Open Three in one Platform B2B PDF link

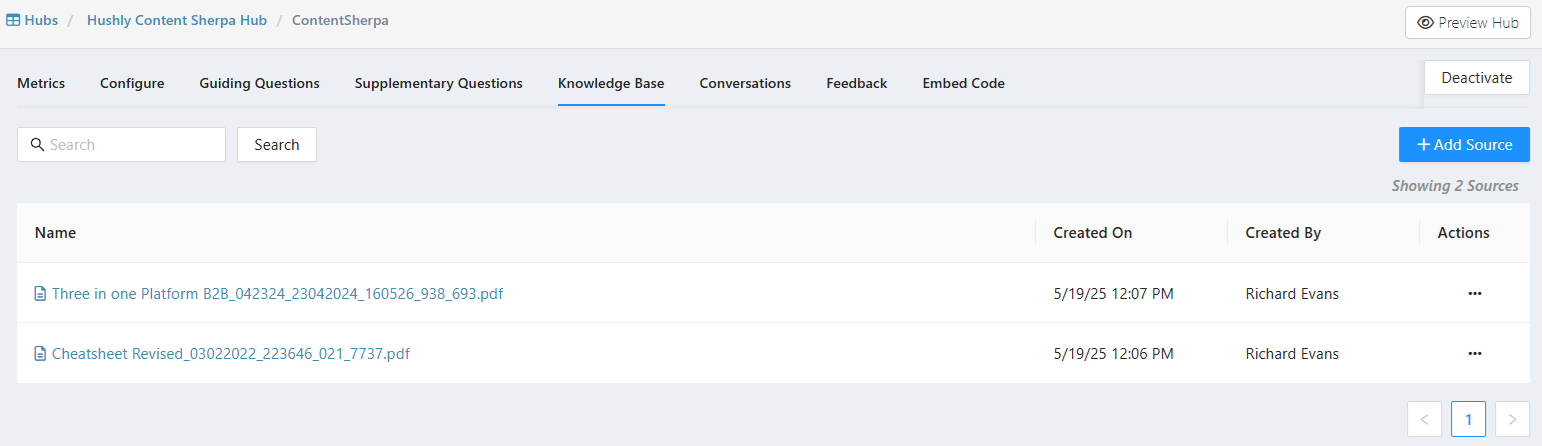click(277, 294)
